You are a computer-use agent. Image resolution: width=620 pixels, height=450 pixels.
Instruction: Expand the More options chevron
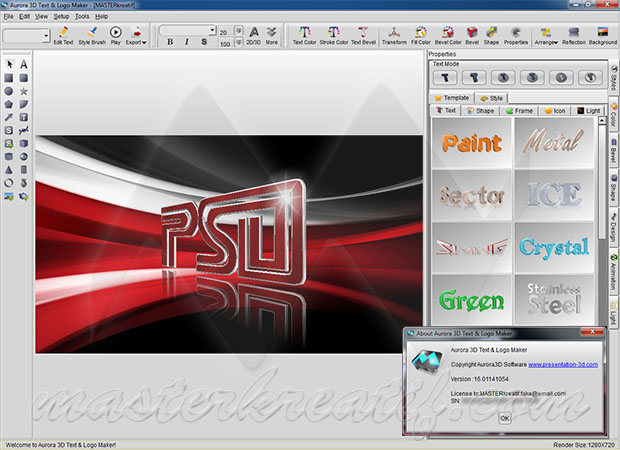[272, 36]
